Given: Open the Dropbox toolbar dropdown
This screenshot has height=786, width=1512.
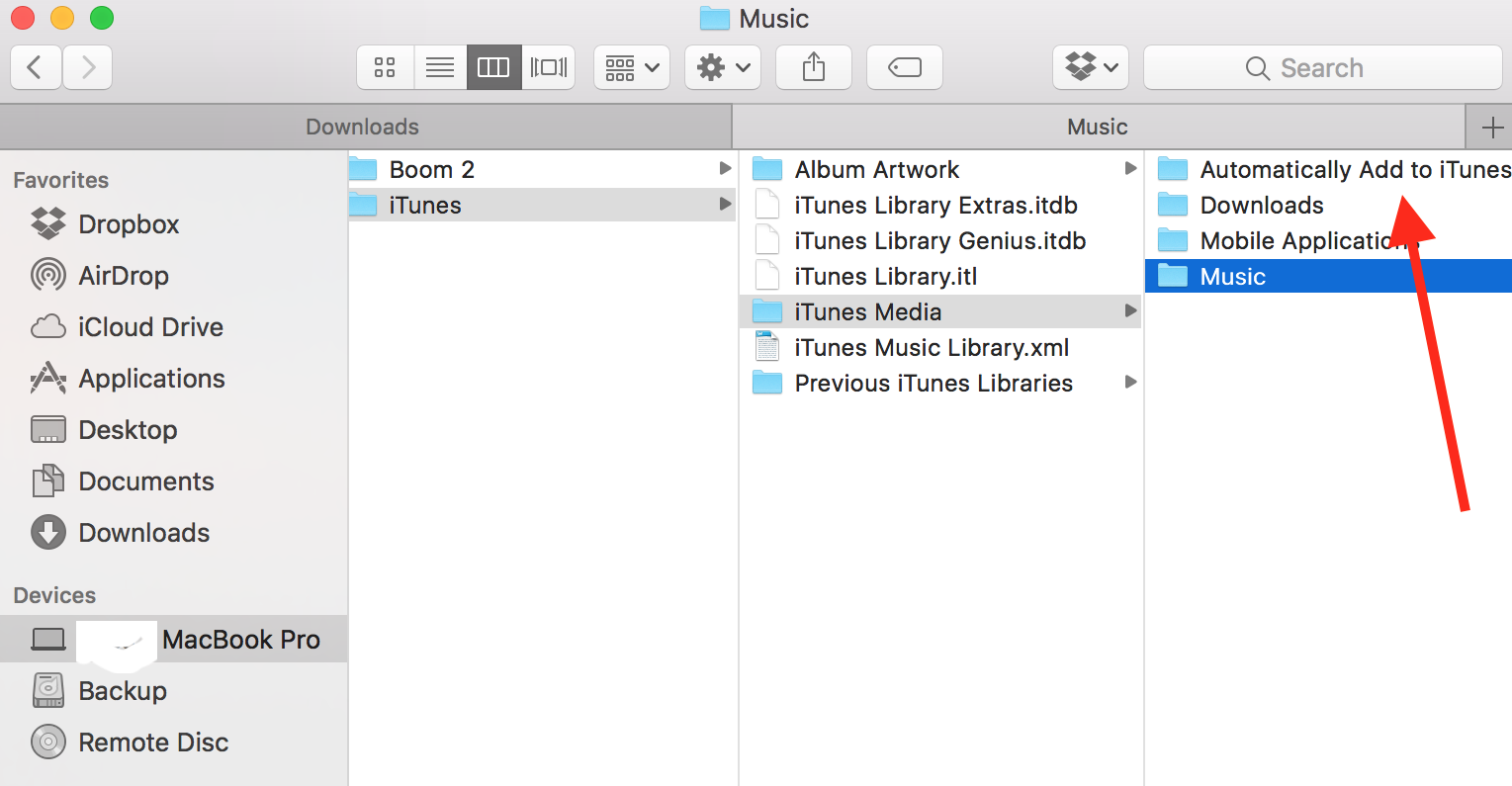Looking at the screenshot, I should tap(1091, 67).
